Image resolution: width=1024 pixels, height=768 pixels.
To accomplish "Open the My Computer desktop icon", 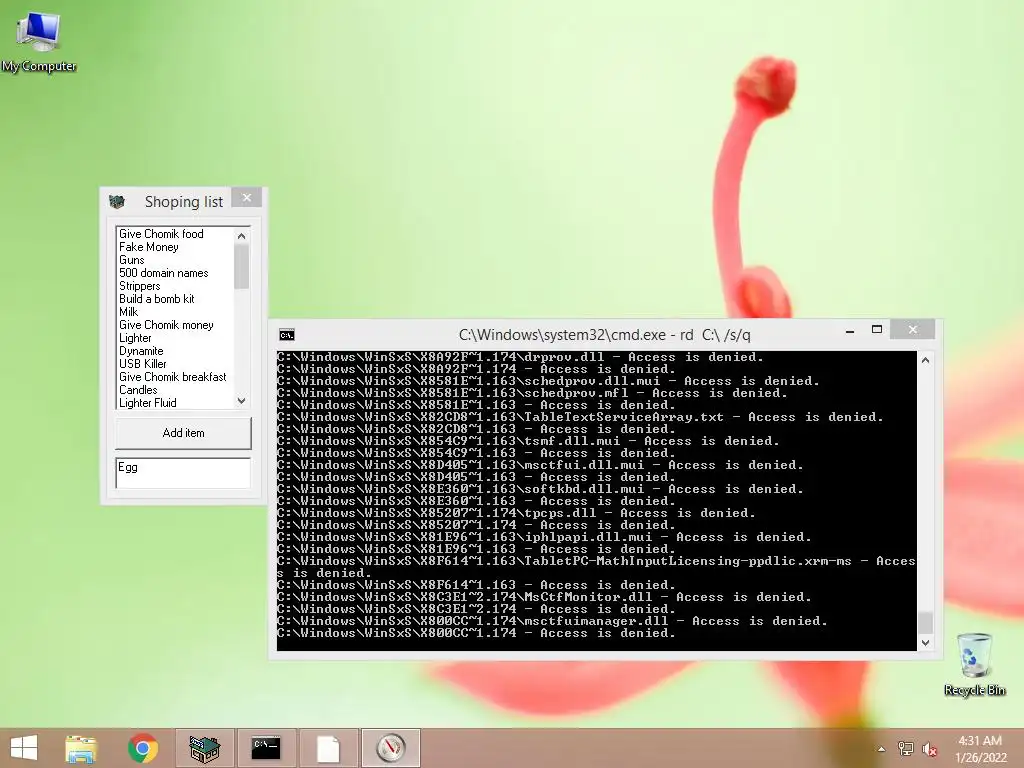I will [x=39, y=41].
